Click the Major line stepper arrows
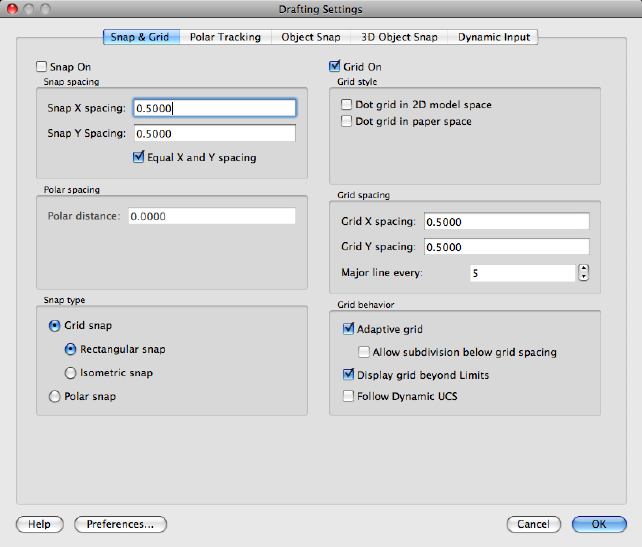 583,273
